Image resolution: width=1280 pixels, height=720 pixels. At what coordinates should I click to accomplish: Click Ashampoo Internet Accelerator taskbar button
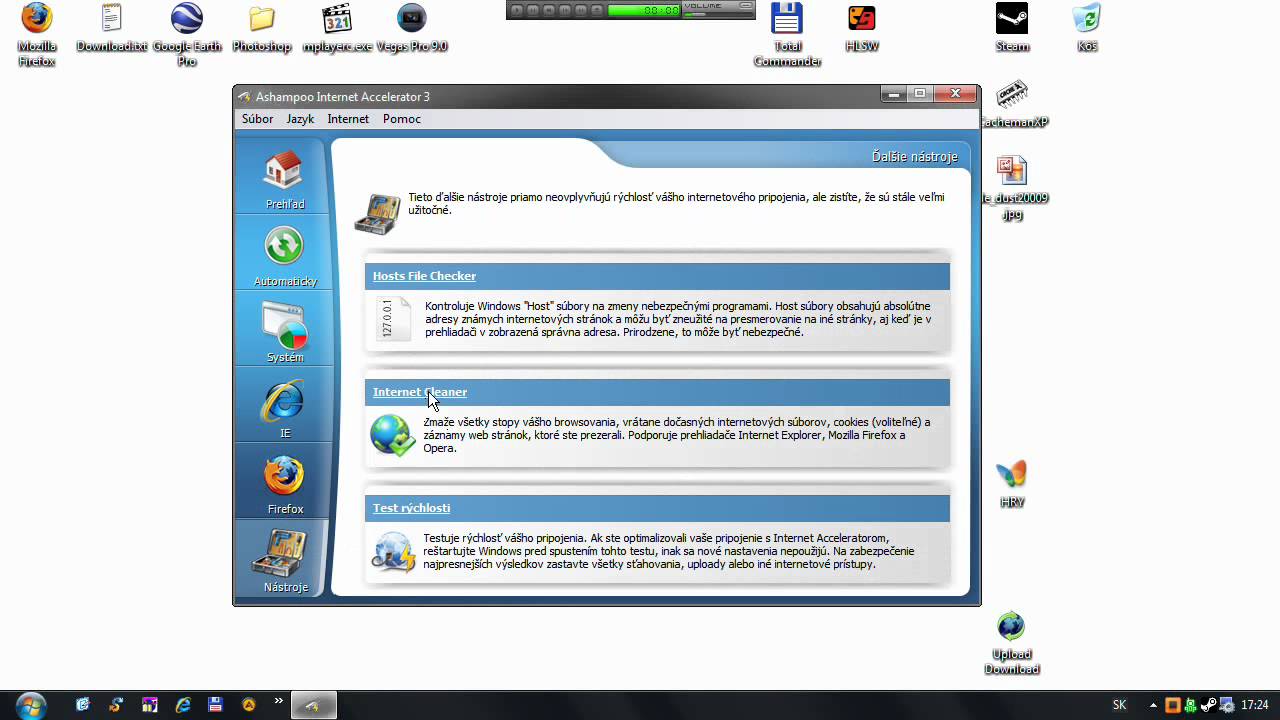click(314, 705)
